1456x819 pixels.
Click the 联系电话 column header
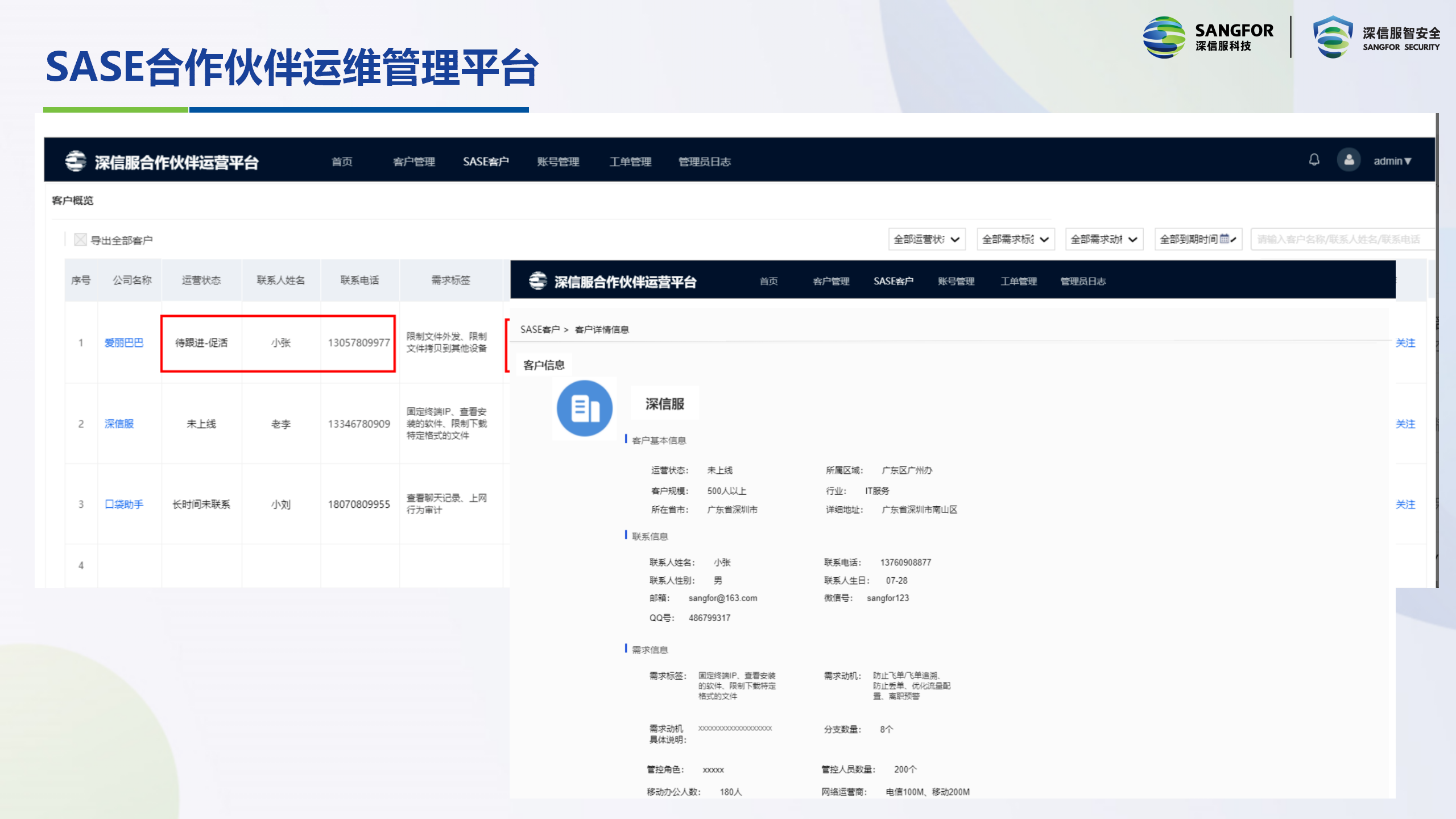(x=359, y=280)
